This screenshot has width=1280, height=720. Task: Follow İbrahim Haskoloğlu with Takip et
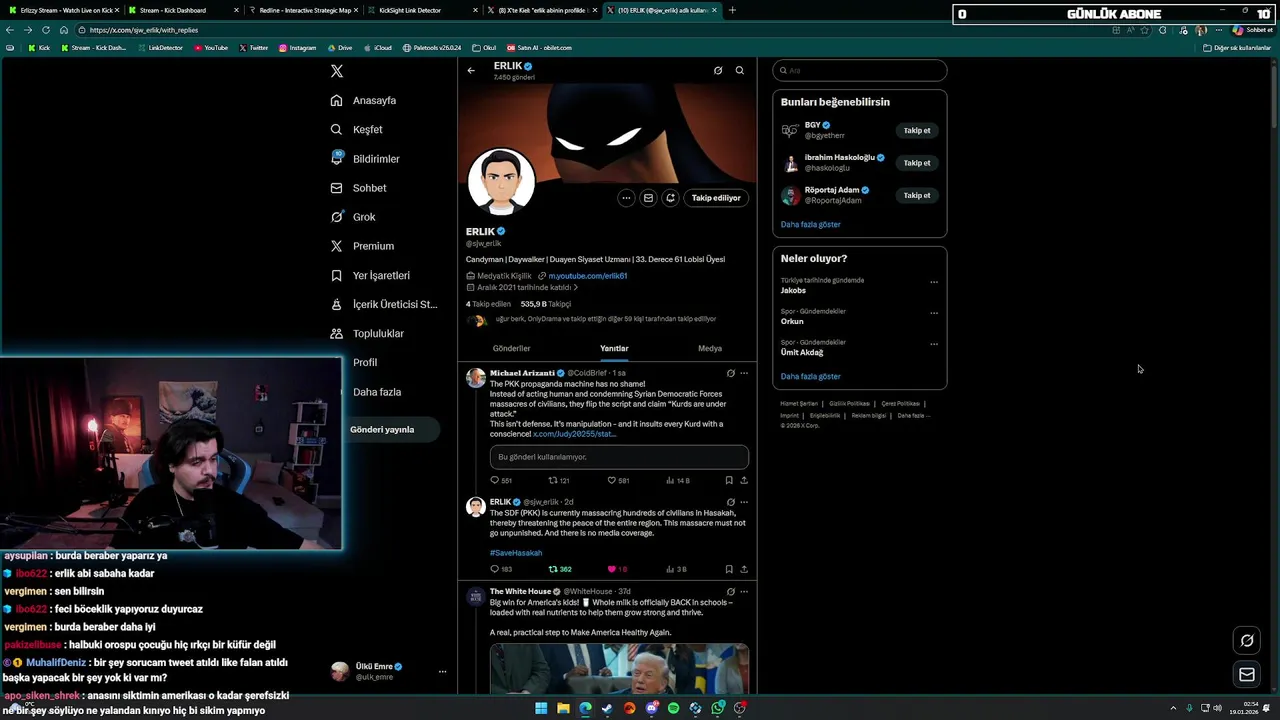pos(917,163)
